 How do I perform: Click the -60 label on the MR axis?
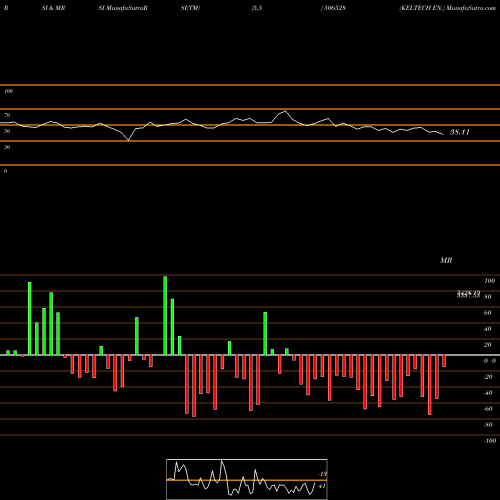488,409
